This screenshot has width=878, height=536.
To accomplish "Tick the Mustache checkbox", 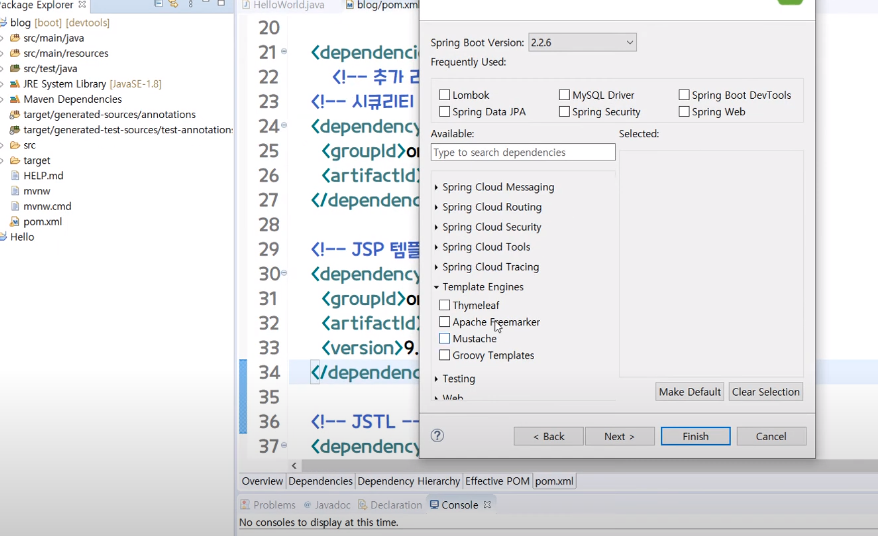I will coord(445,338).
